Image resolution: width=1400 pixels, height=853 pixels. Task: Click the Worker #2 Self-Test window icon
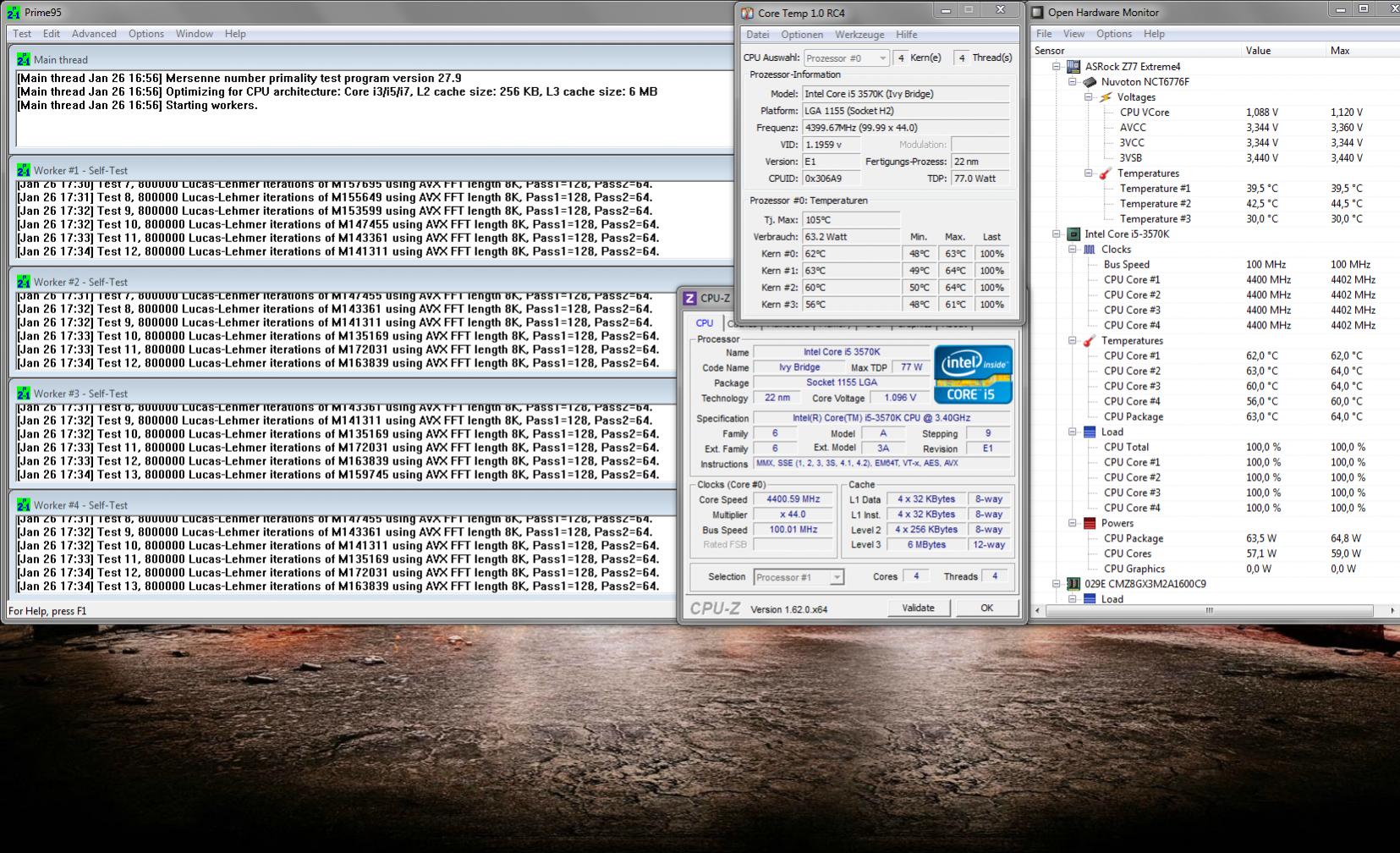23,282
